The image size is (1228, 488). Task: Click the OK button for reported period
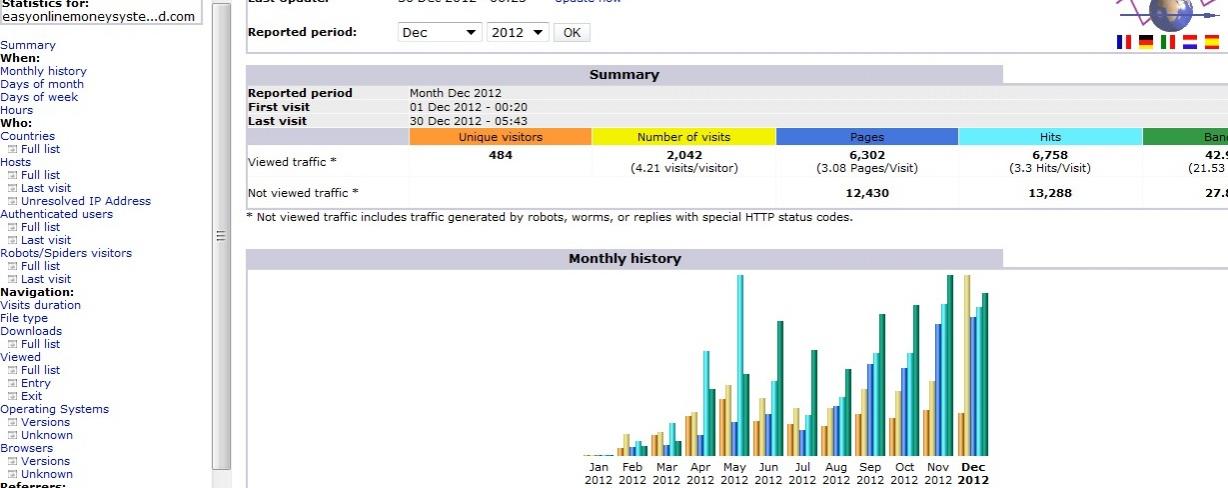point(571,33)
